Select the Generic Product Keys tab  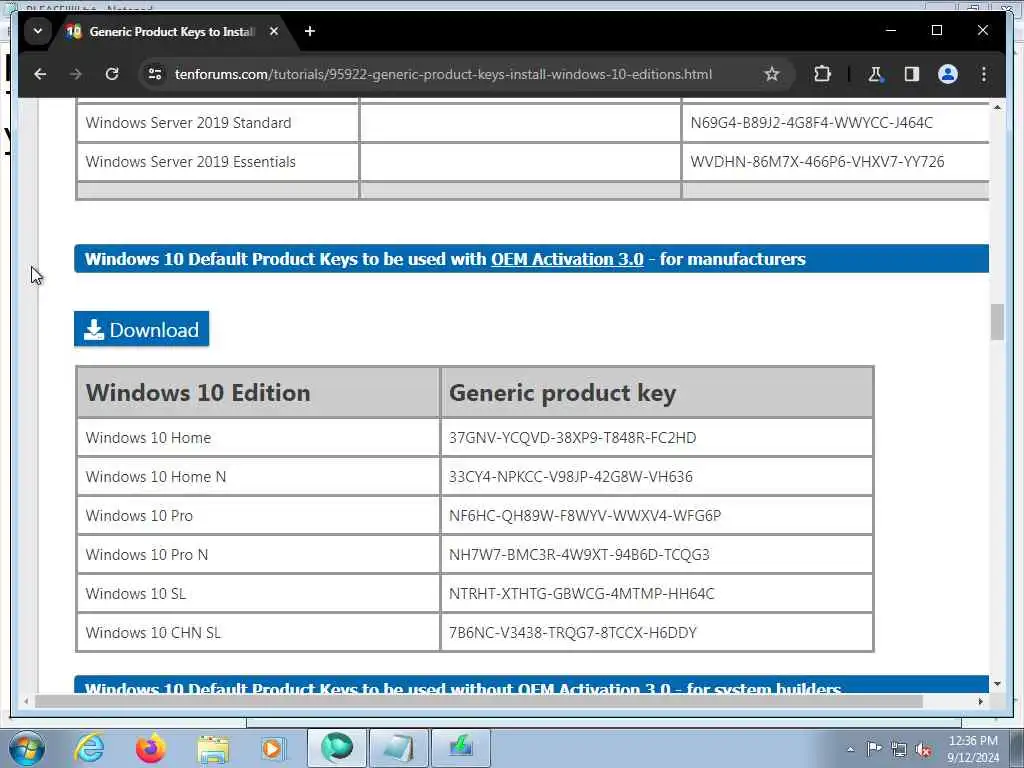pos(171,31)
